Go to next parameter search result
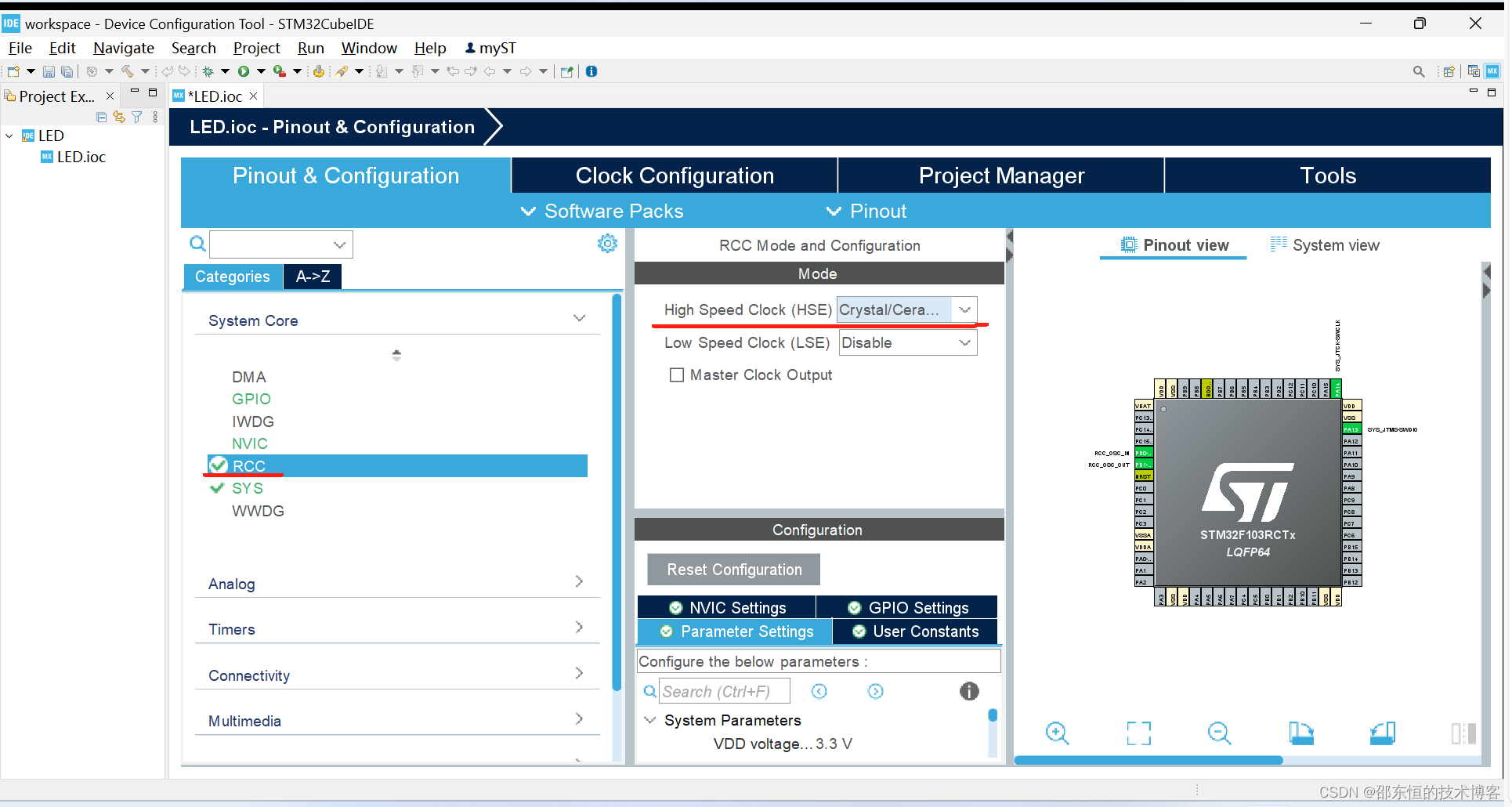 (876, 691)
